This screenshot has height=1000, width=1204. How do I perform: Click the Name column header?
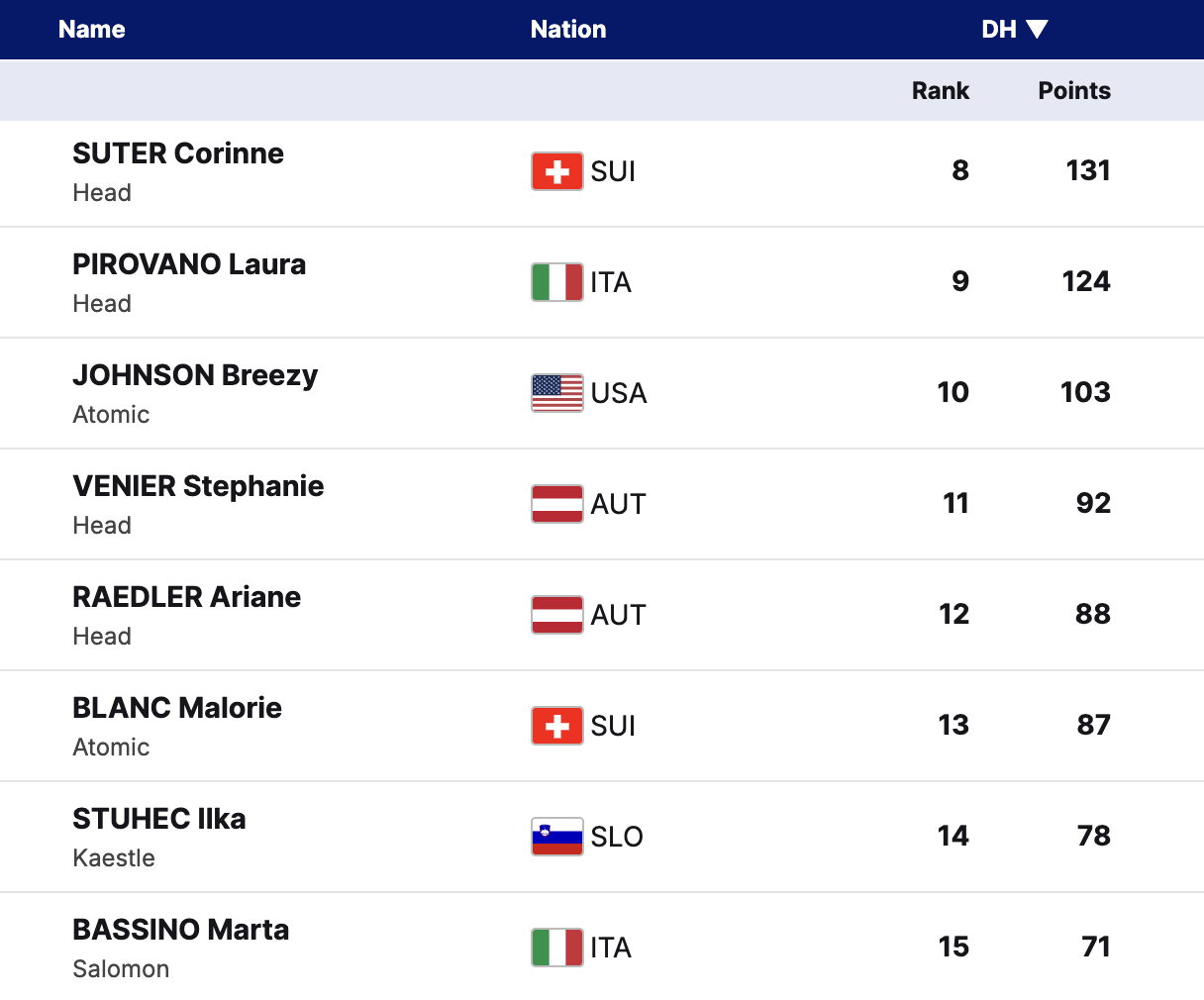(x=92, y=29)
